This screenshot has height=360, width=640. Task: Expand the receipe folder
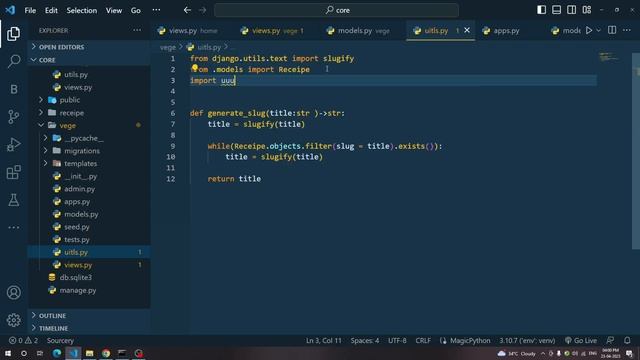[x=89, y=113]
